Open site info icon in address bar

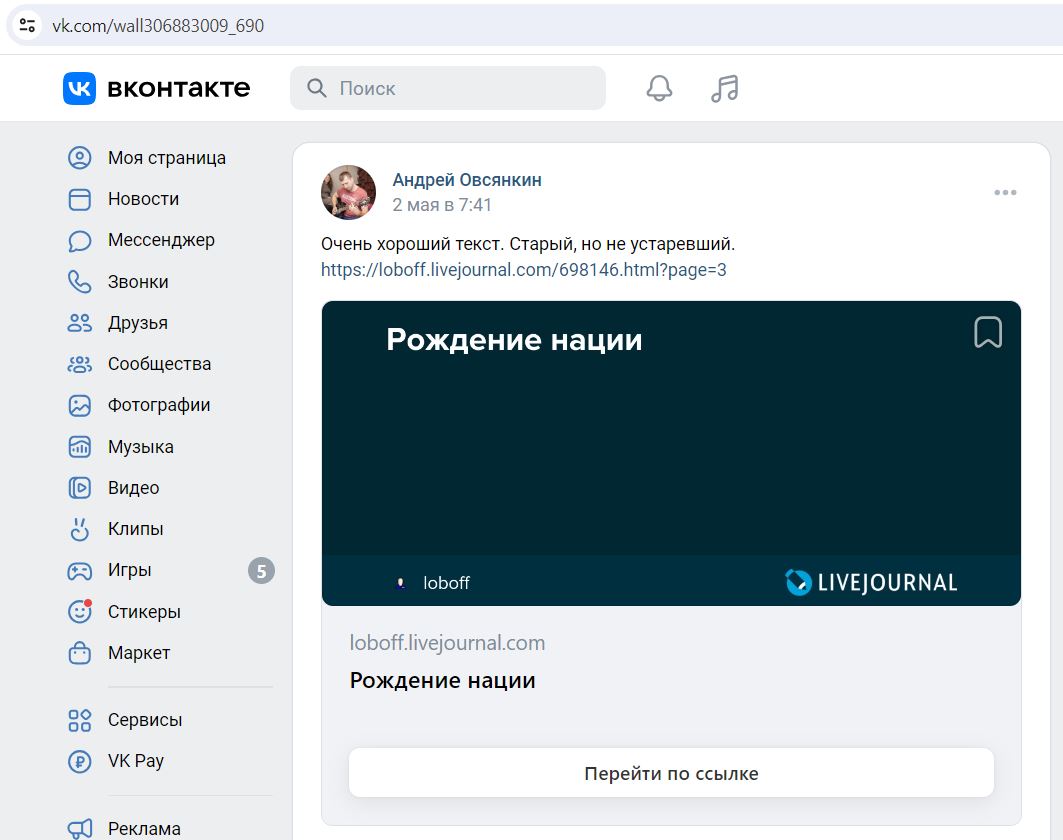pos(27,26)
